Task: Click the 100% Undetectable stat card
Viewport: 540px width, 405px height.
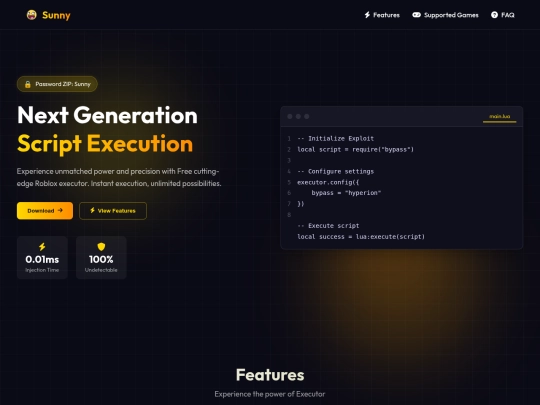Action: 101,257
